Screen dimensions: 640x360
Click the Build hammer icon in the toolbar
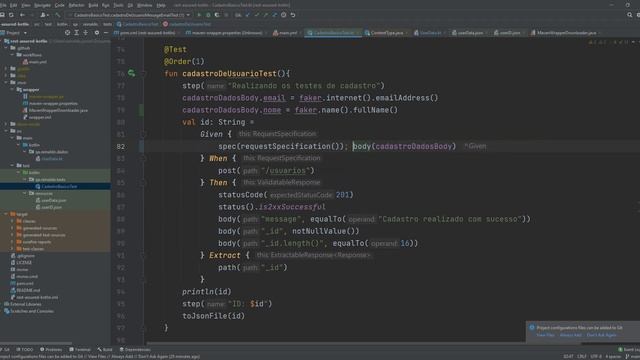58,15
